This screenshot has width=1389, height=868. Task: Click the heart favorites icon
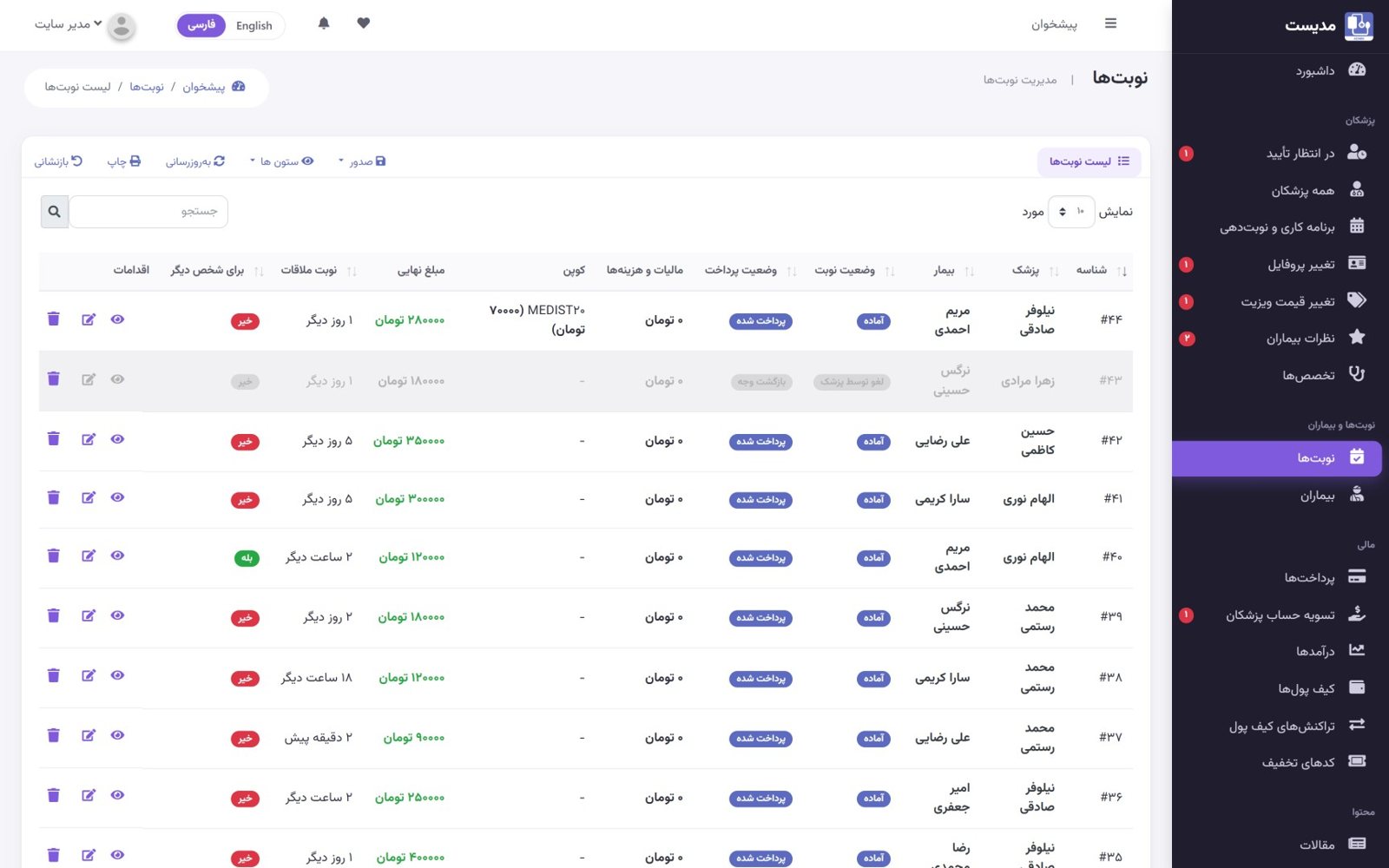[364, 23]
